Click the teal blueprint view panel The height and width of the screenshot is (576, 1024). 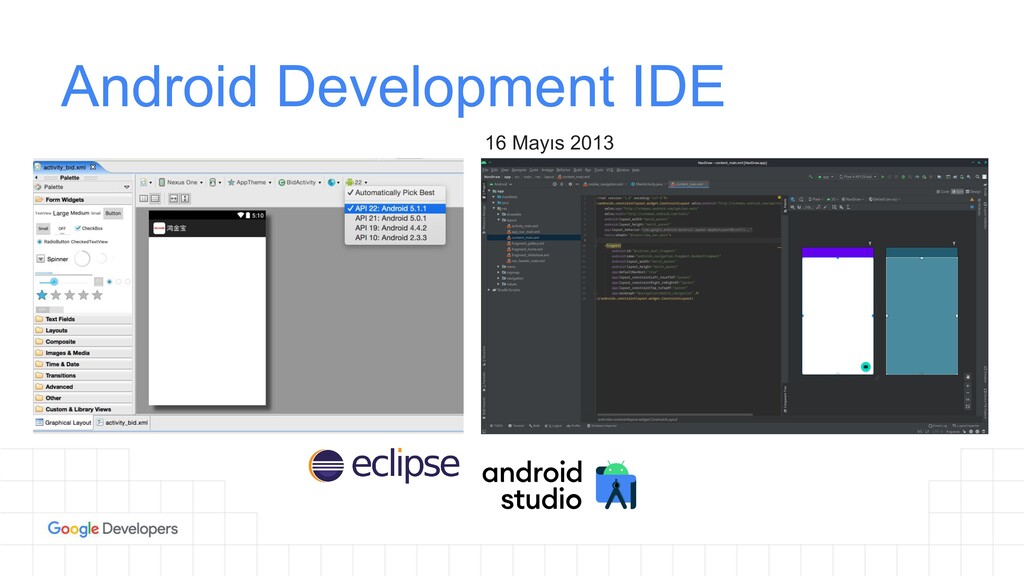tap(921, 311)
